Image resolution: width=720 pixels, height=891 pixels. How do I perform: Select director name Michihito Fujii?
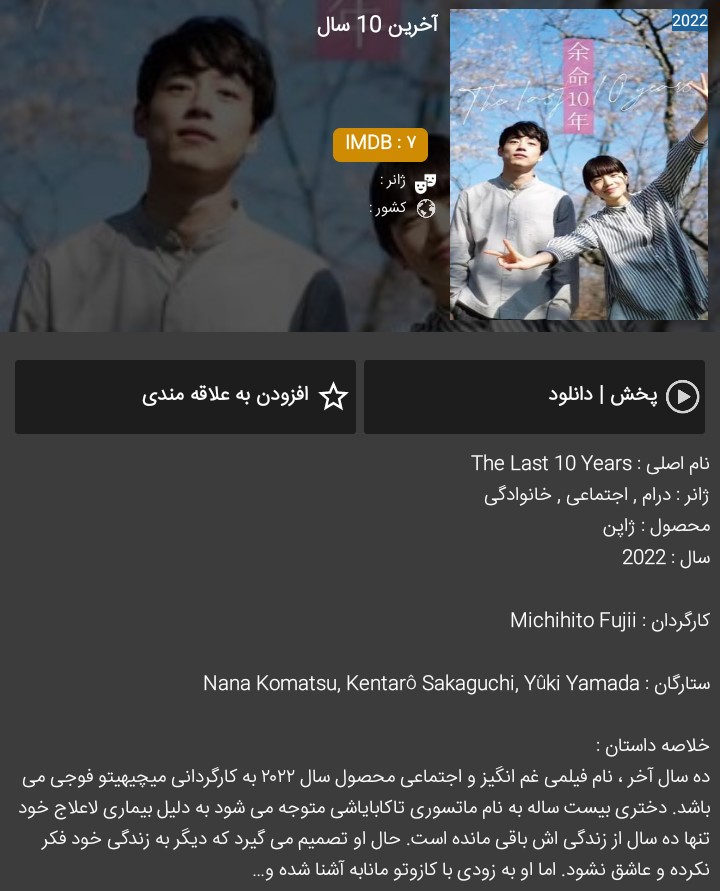pos(573,620)
